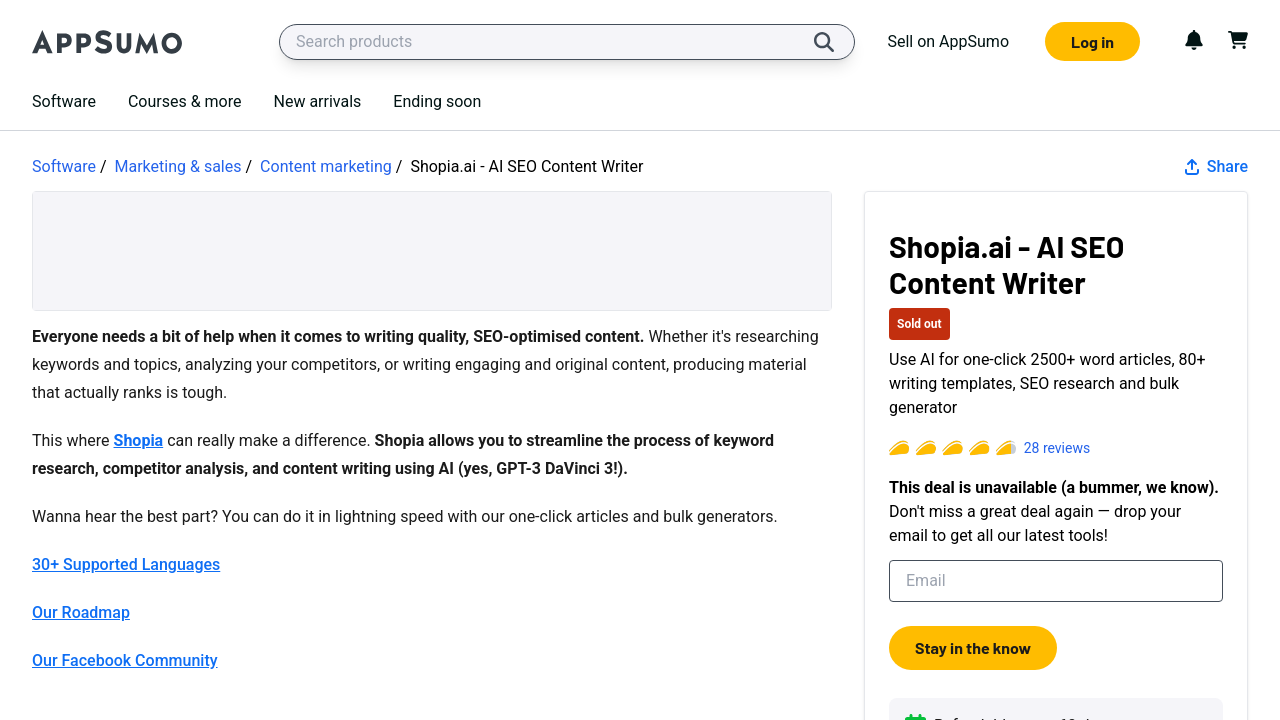Click the AppSumo logo

click(107, 42)
